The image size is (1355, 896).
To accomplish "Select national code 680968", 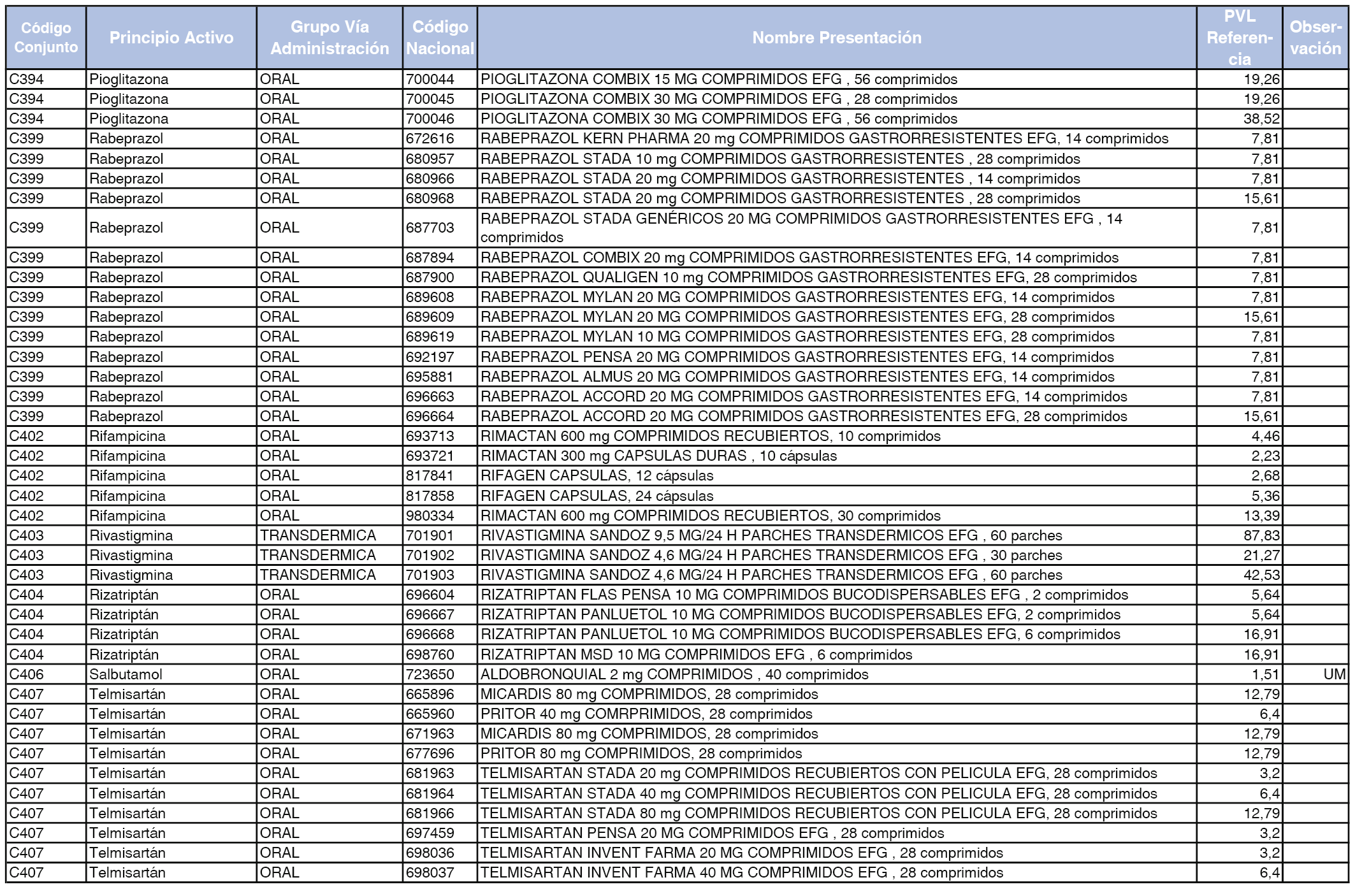I will tap(440, 198).
